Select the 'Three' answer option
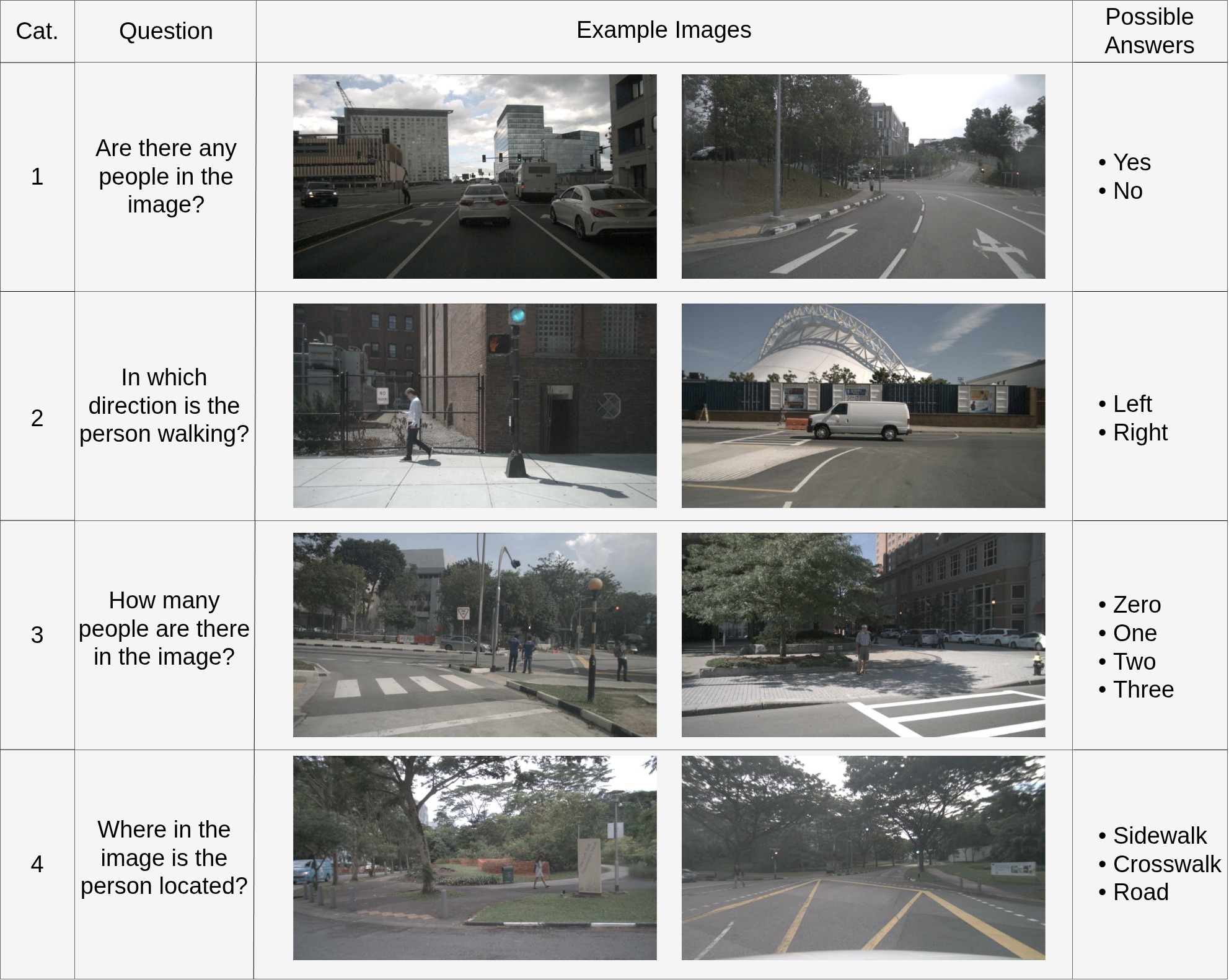Screen dimensions: 1229x980 (x=1143, y=689)
